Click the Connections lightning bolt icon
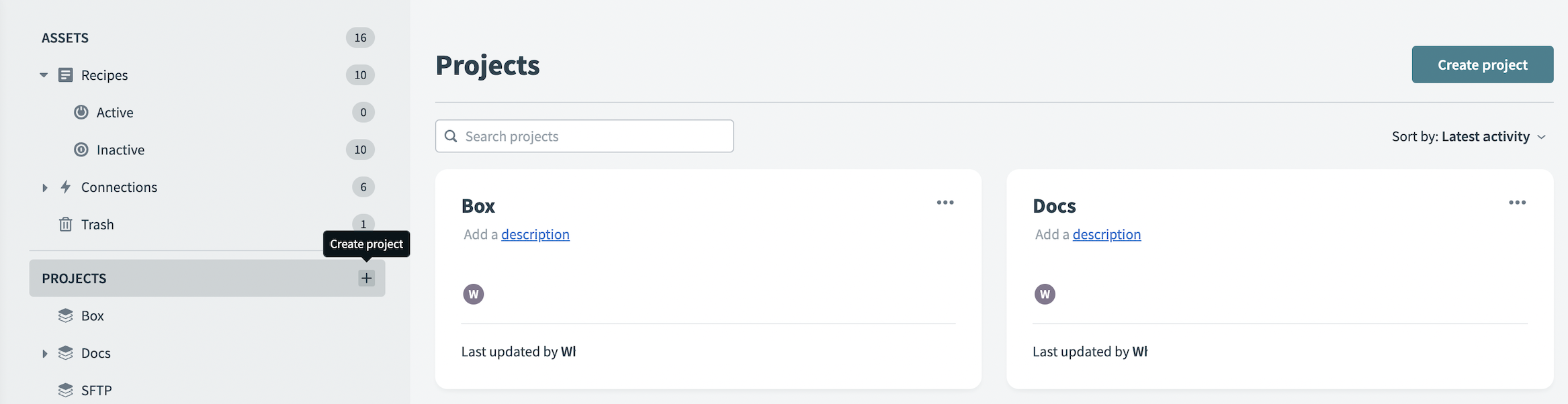 (x=65, y=187)
